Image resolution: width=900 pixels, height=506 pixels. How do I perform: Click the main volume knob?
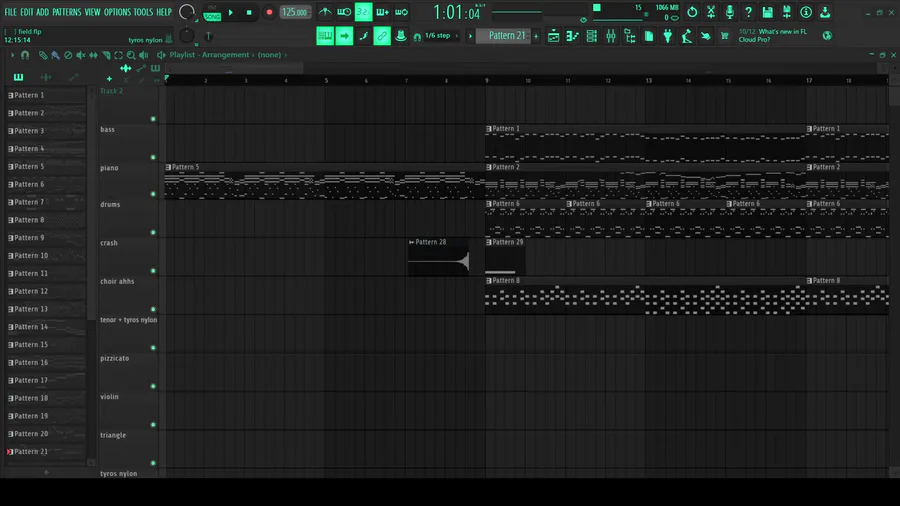coord(187,11)
